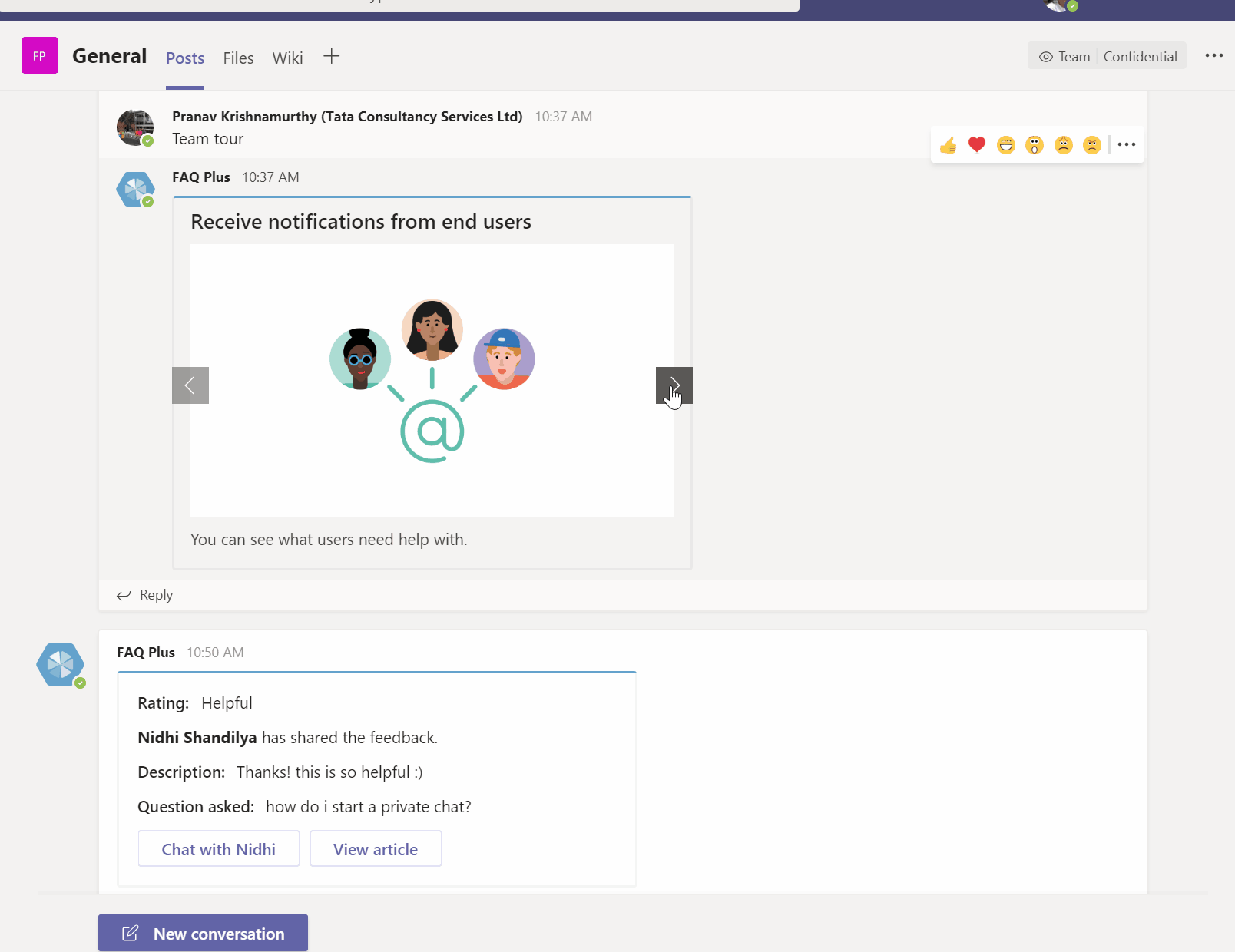Open more reaction options with the ellipsis

1126,144
